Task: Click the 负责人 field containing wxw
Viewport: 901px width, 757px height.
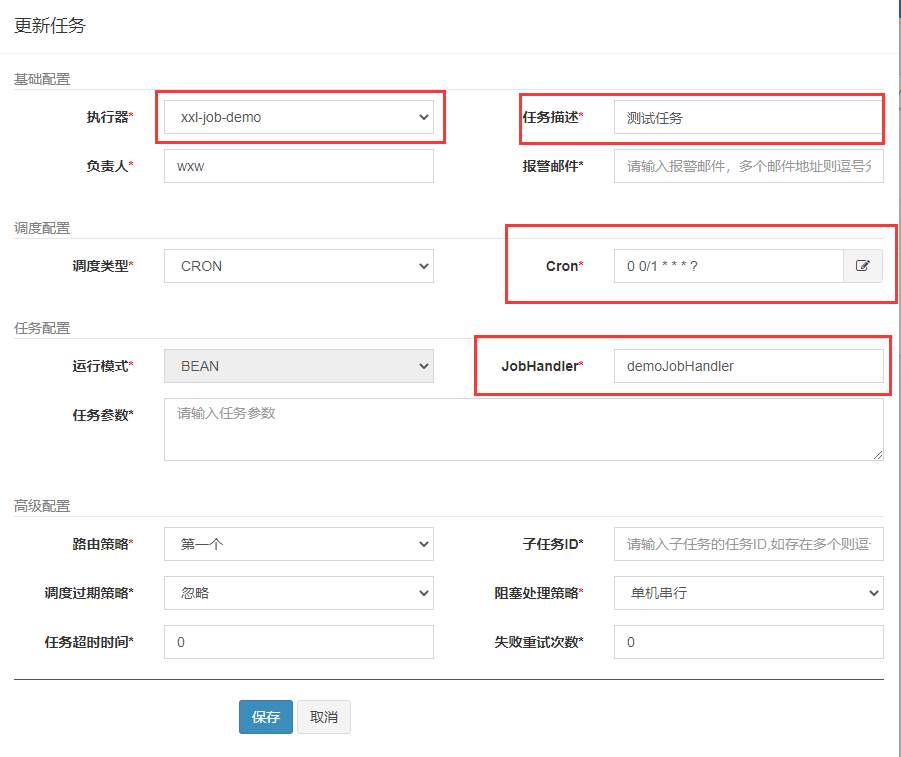Action: point(299,166)
